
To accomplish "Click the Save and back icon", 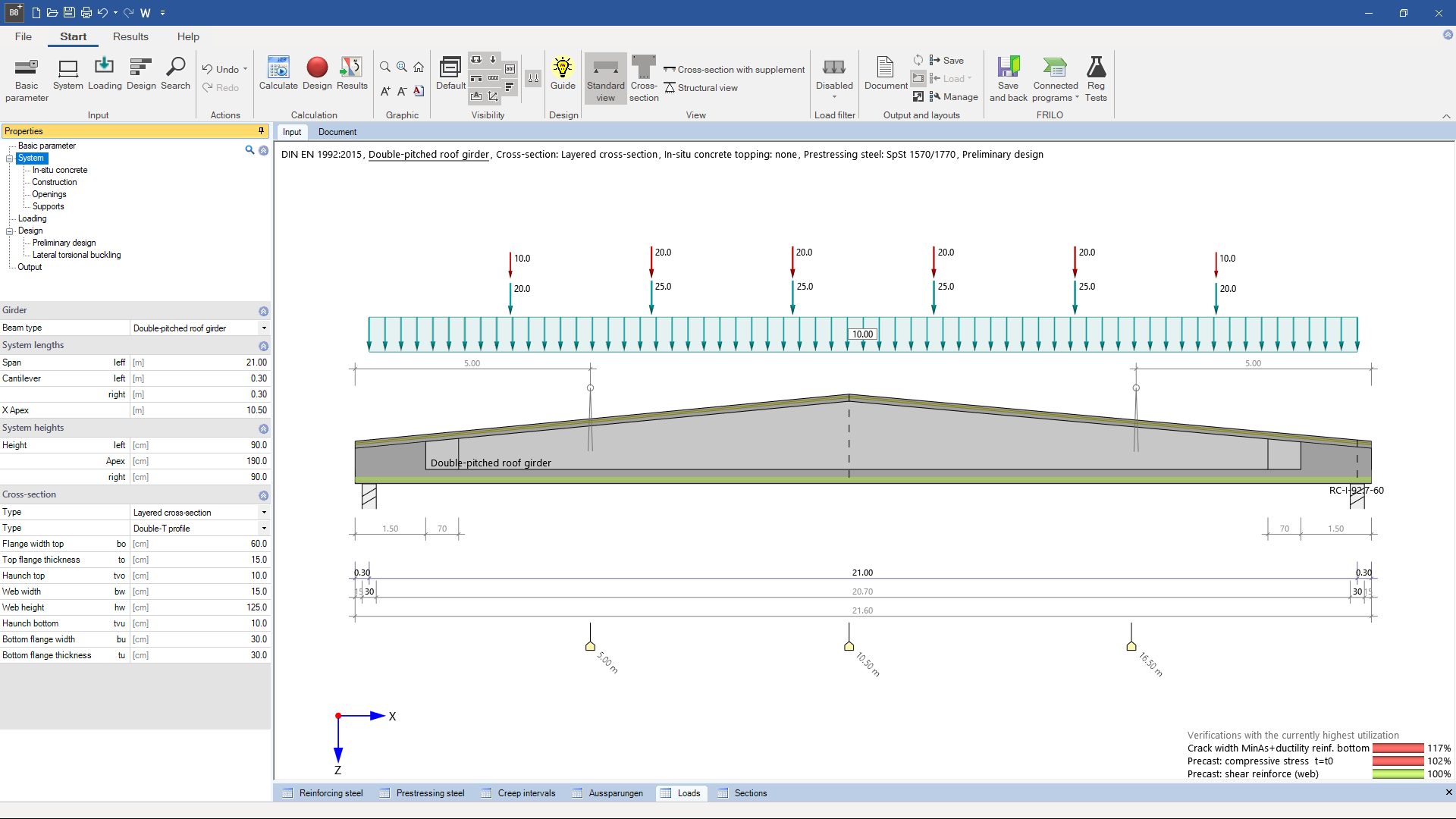I will coord(1008,76).
